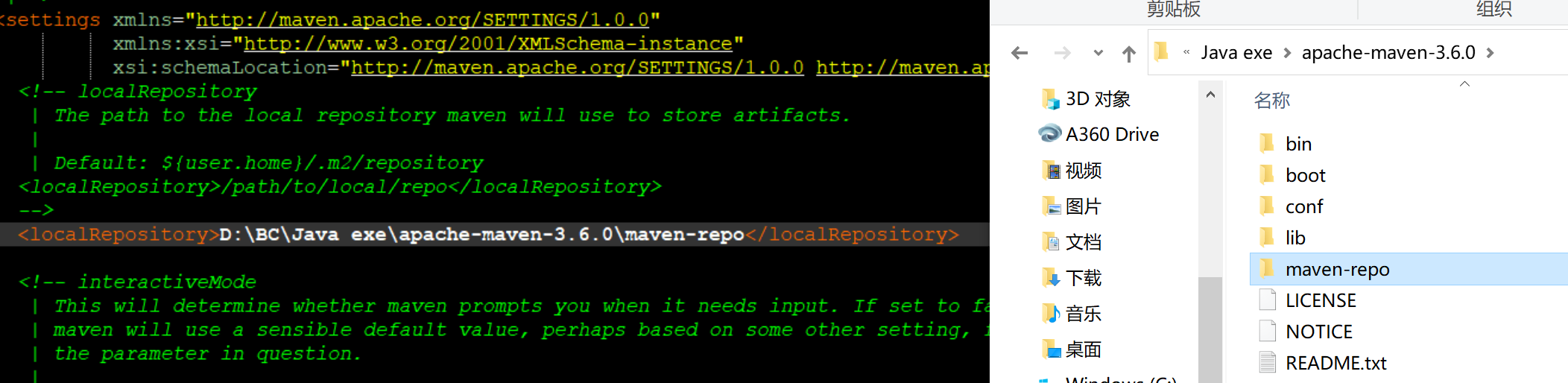Open the recent locations dropdown arrow
The height and width of the screenshot is (383, 1568).
[x=1098, y=53]
